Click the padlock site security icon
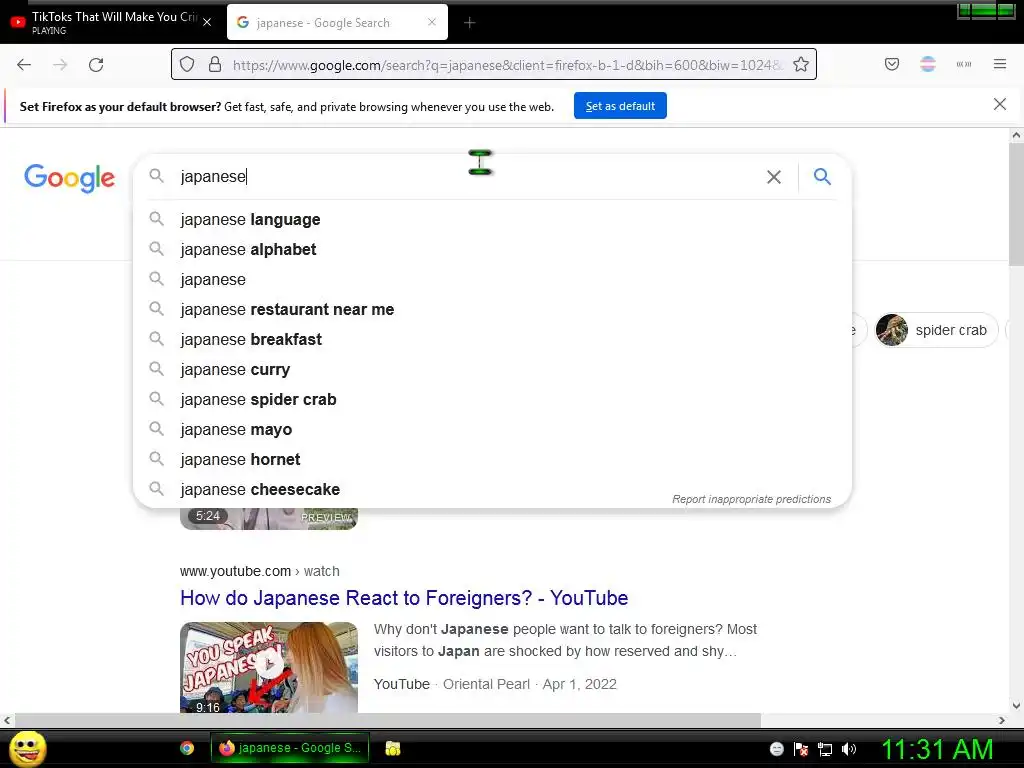1024x768 pixels. 215,64
